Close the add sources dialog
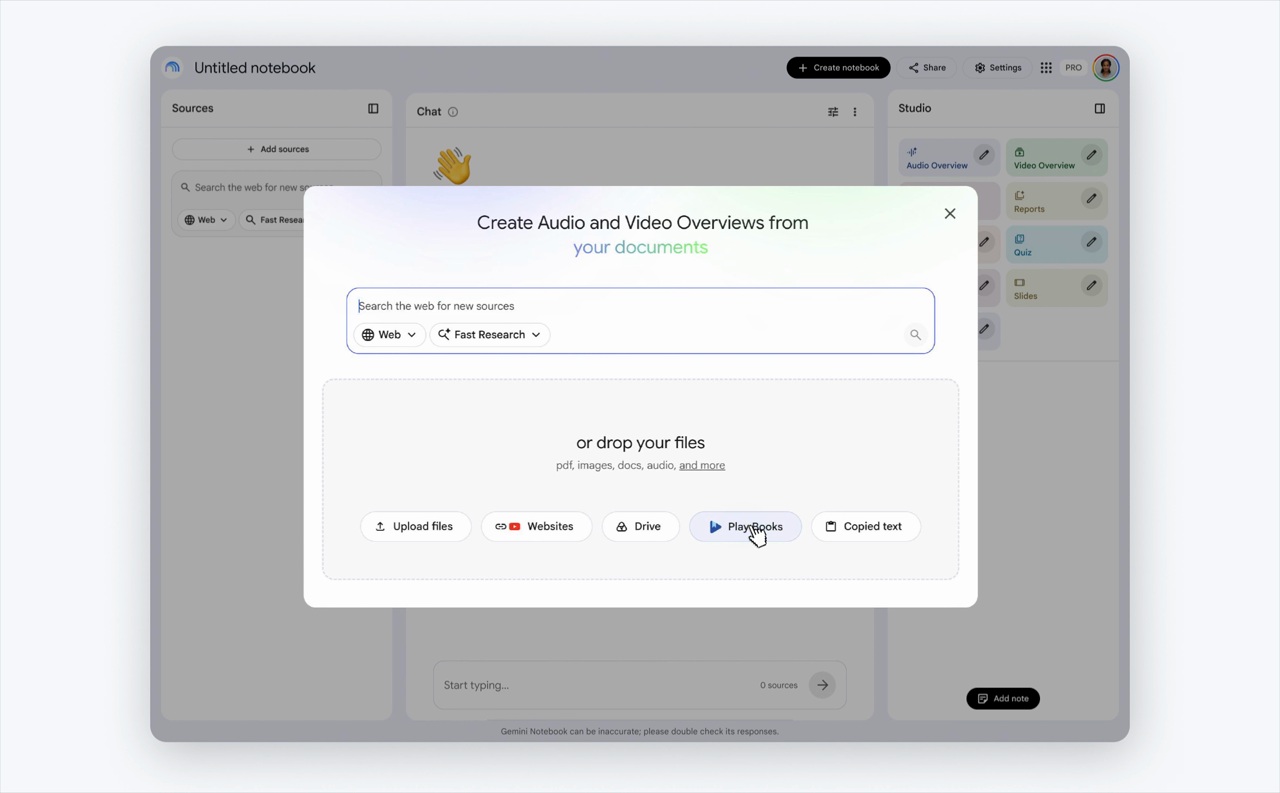Image resolution: width=1280 pixels, height=793 pixels. point(950,214)
